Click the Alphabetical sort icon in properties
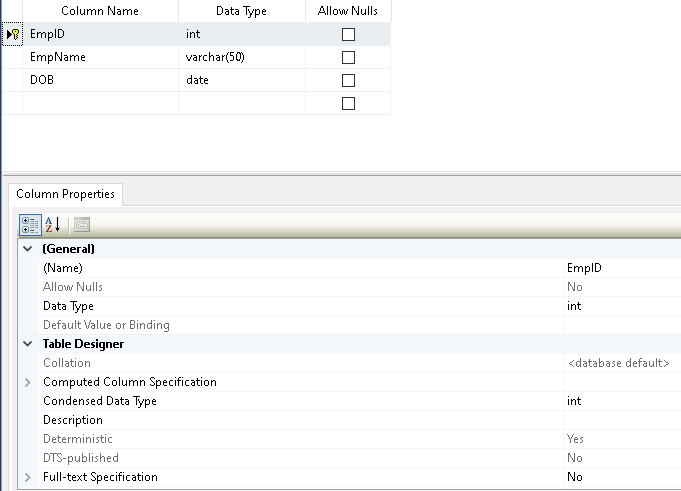 pyautogui.click(x=53, y=225)
